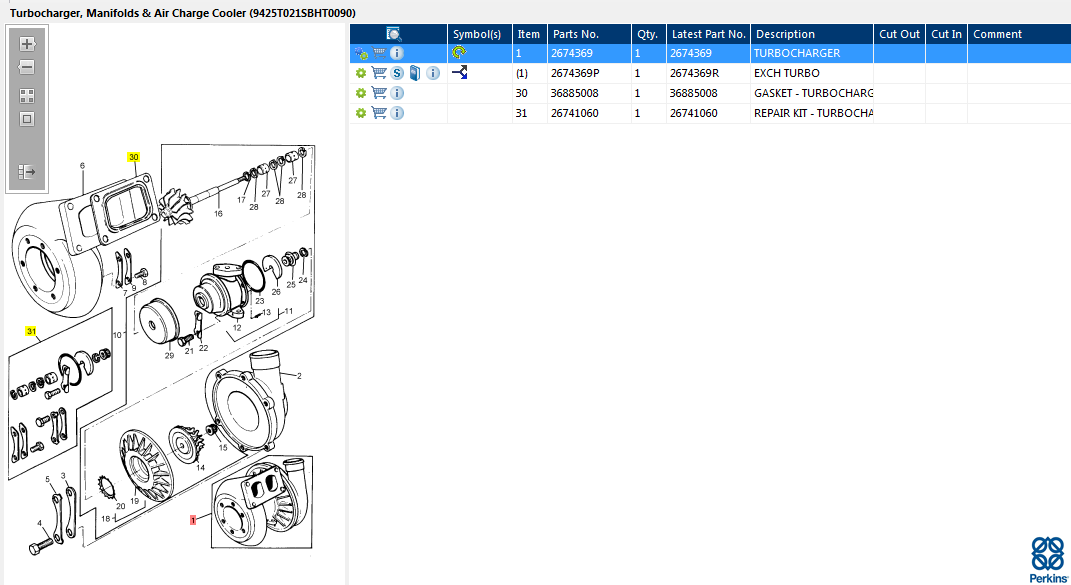Add EXCH TURBO to cart
This screenshot has height=585, width=1071.
point(379,73)
